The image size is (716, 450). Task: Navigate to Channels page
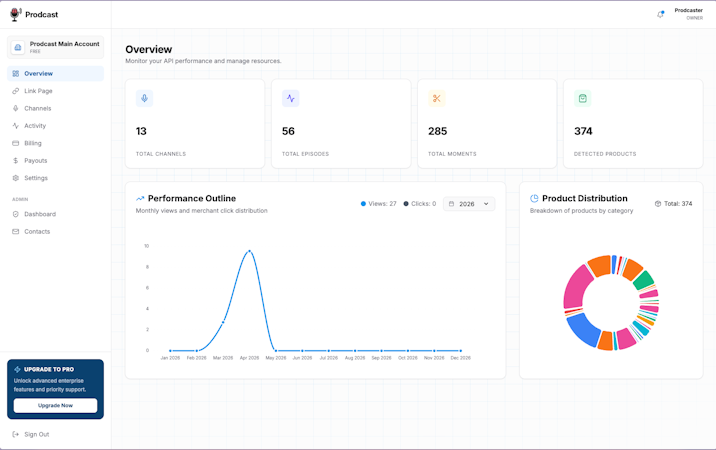[55, 108]
